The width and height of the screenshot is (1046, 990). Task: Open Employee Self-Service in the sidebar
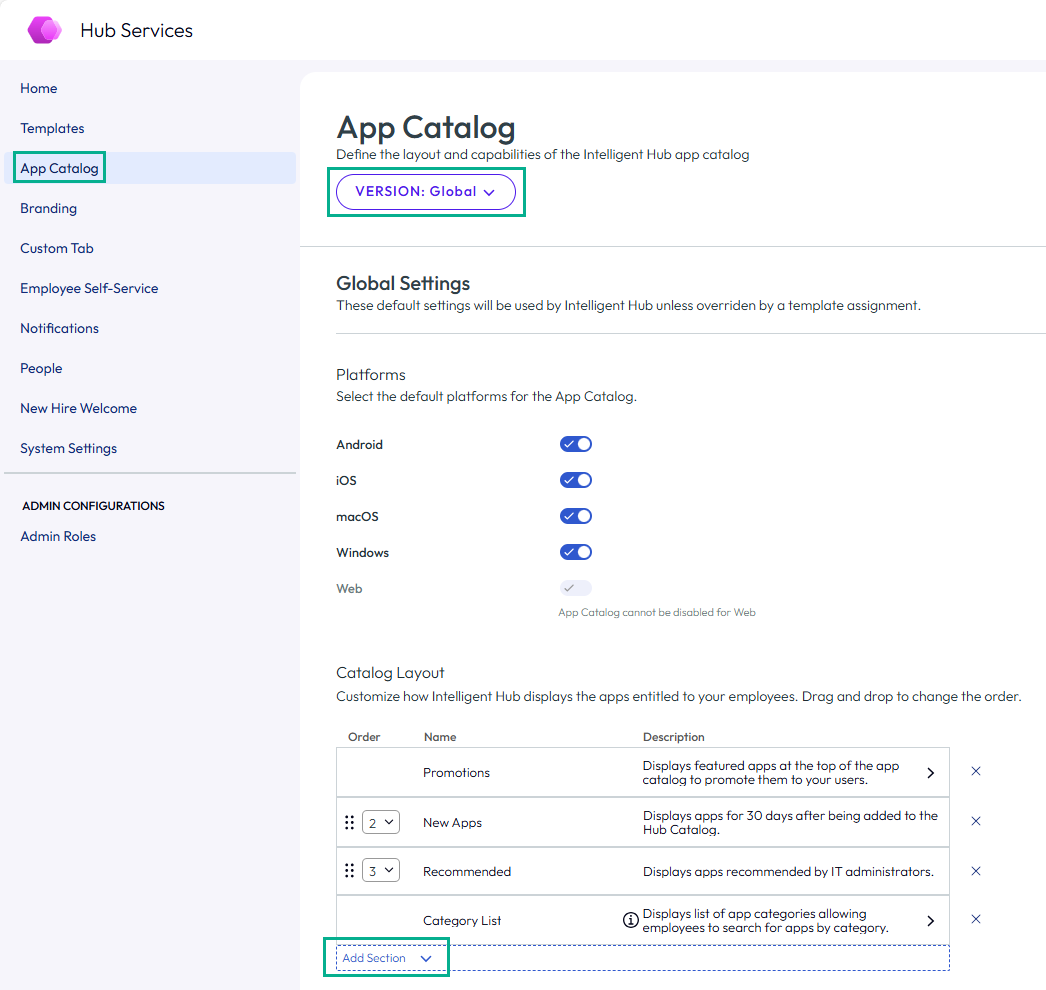coord(89,288)
